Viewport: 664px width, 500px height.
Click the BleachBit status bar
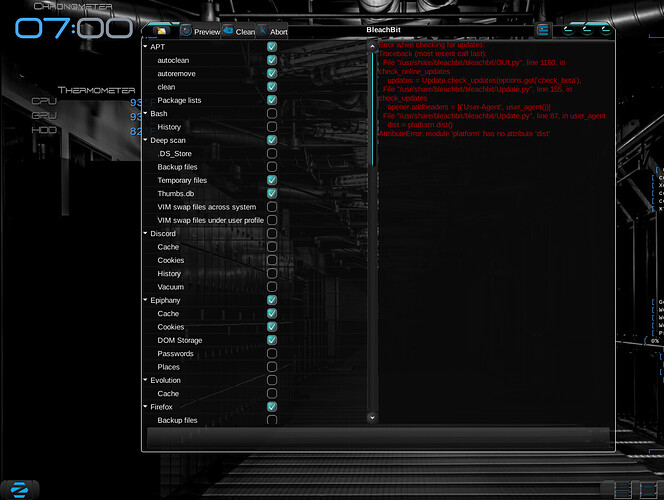coord(378,438)
